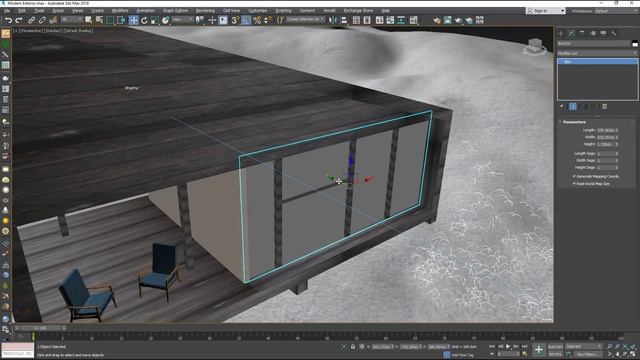This screenshot has width=640, height=360.
Task: Switch to the Create command panel tab
Action: pyautogui.click(x=561, y=33)
